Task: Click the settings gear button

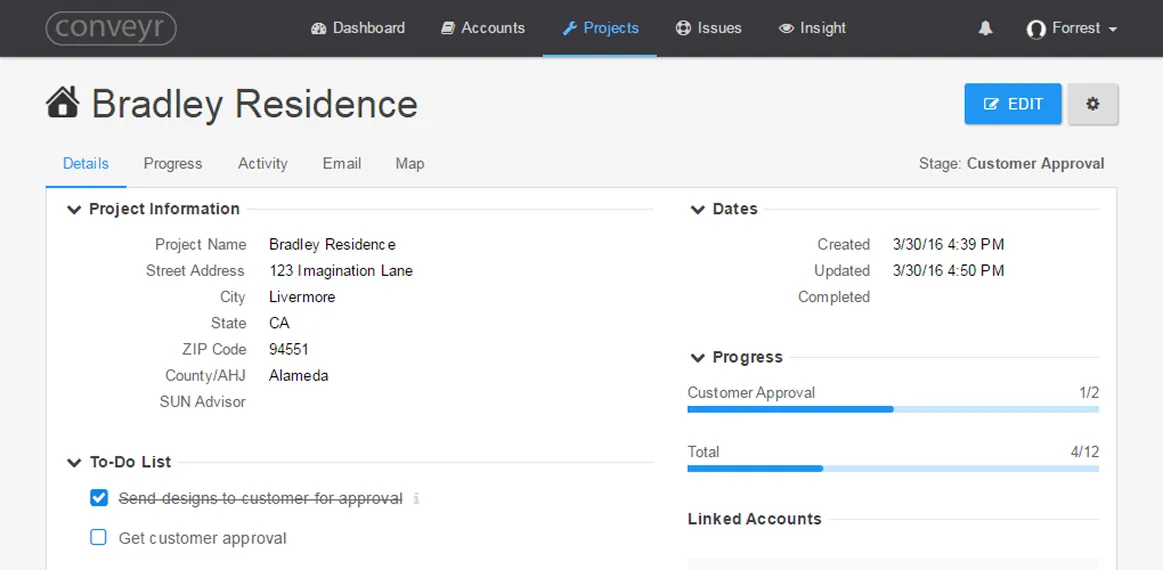Action: click(x=1092, y=104)
